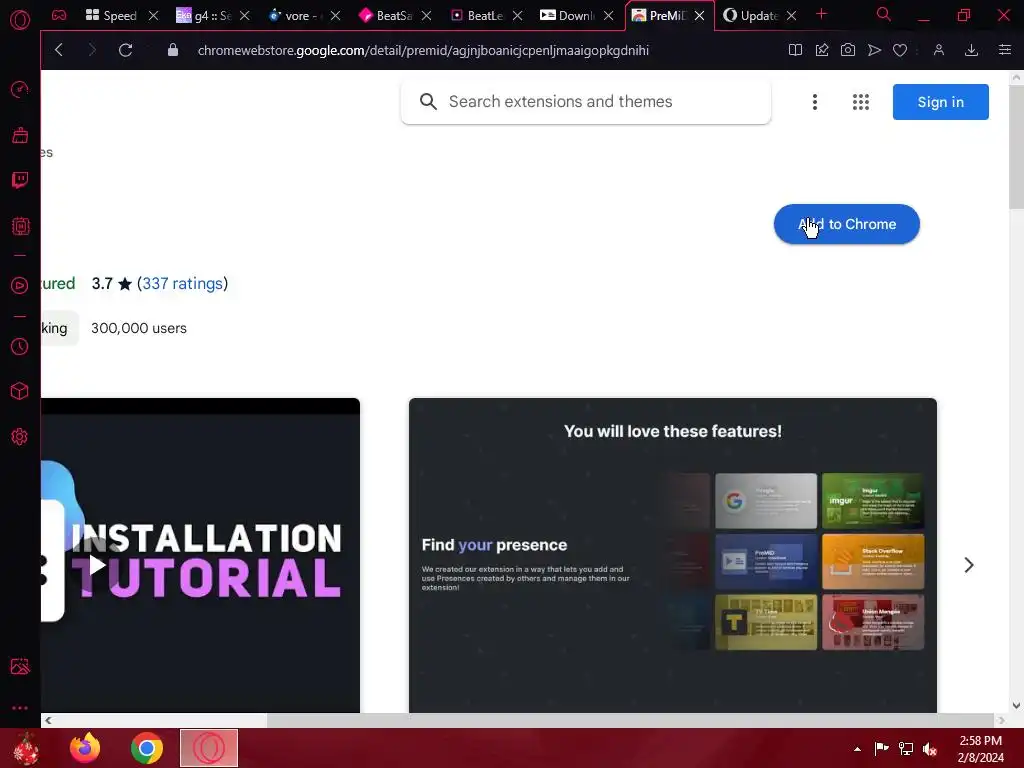Show next screenshot with right chevron
Screen dimensions: 1024x768
pos(969,565)
